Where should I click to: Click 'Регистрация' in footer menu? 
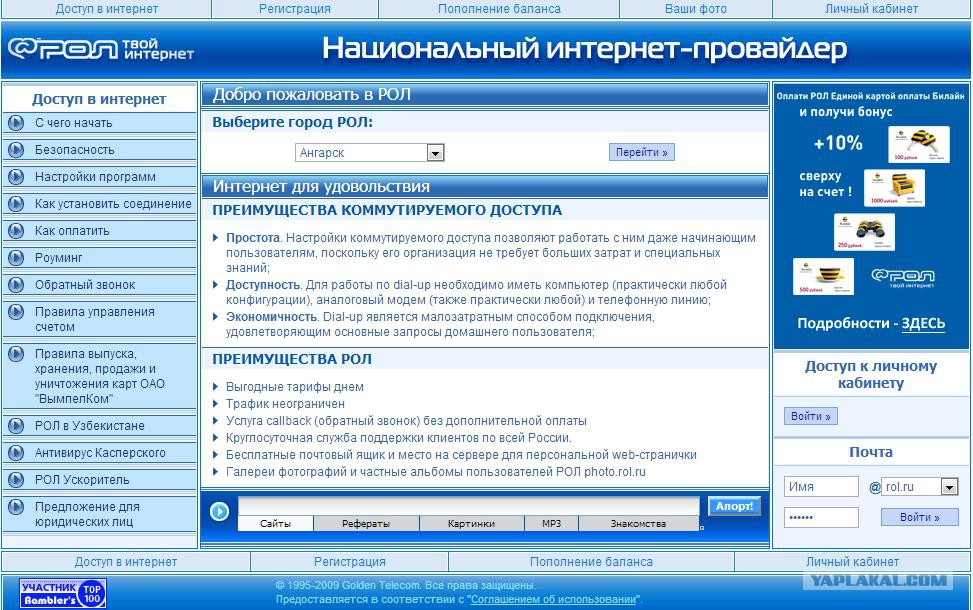point(350,562)
